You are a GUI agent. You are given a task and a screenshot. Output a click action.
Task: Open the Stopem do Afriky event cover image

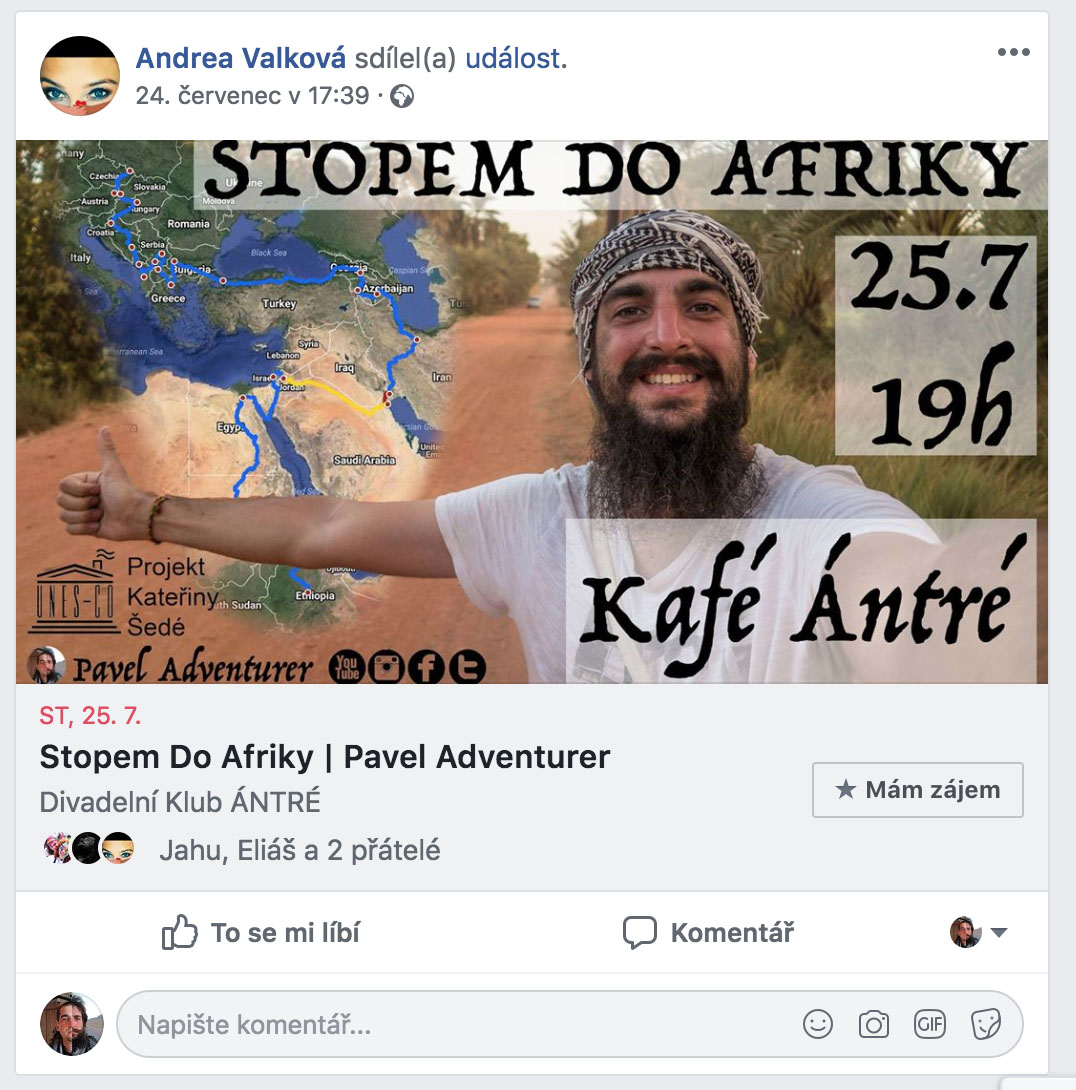tap(532, 412)
